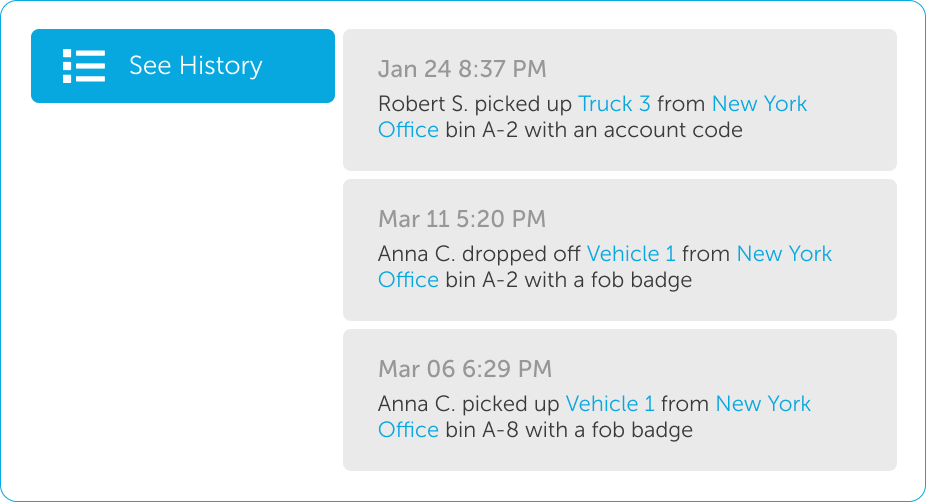Open the Truck 3 link

pos(614,104)
